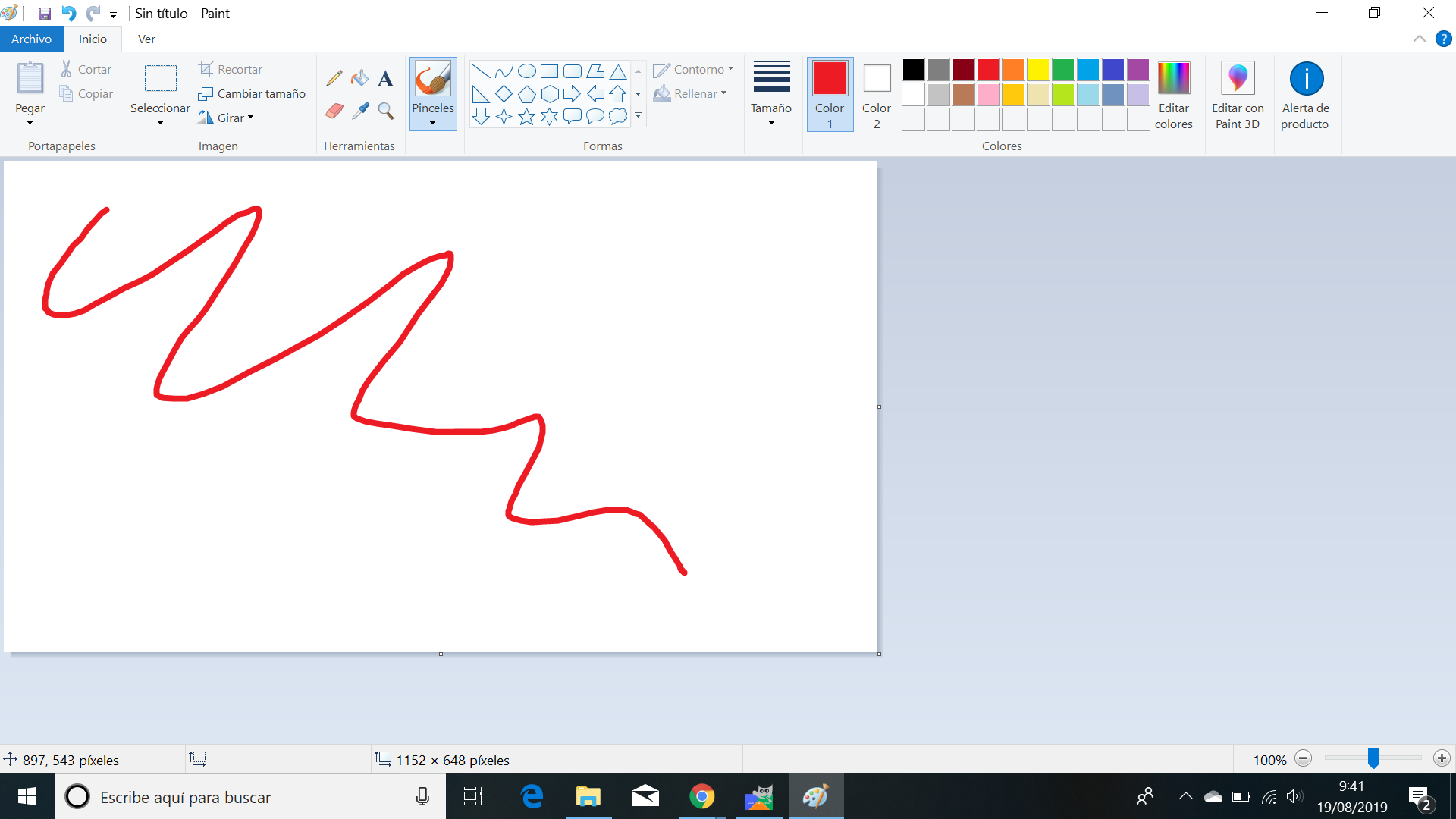Viewport: 1456px width, 819px height.
Task: Click the Cambiar tamaño button
Action: [253, 93]
